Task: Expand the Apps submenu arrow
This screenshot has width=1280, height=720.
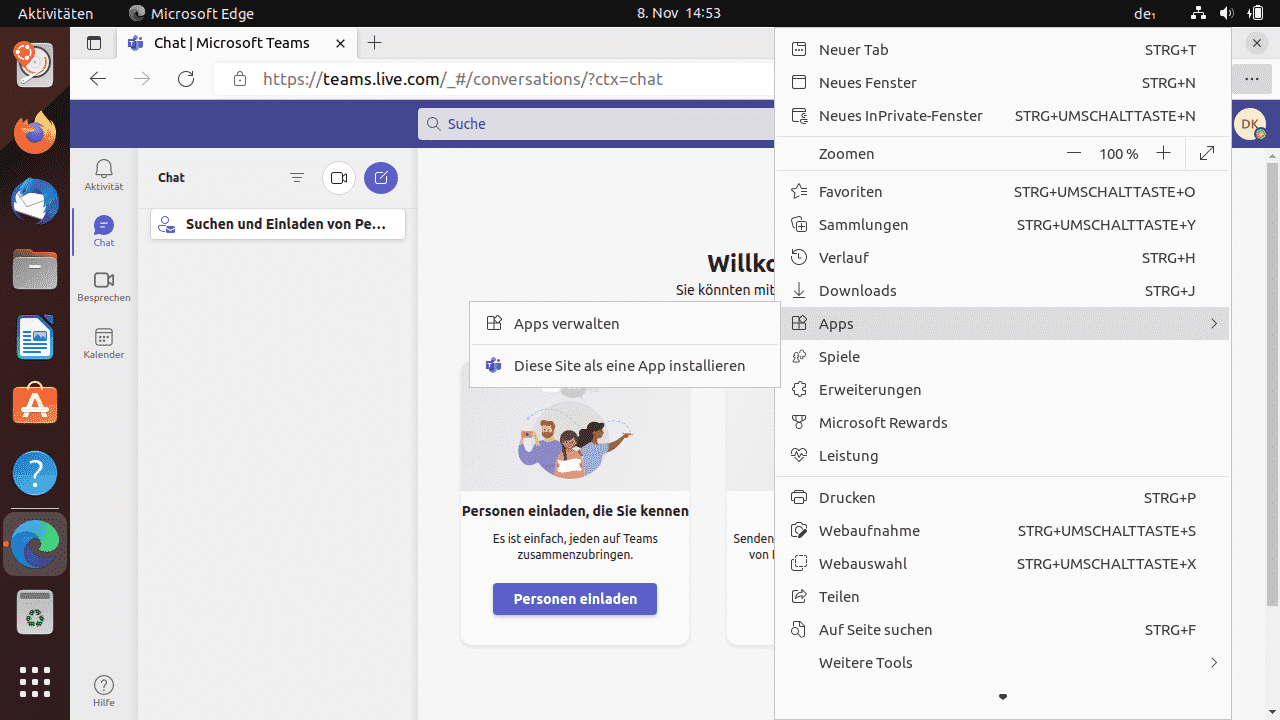Action: 1213,324
